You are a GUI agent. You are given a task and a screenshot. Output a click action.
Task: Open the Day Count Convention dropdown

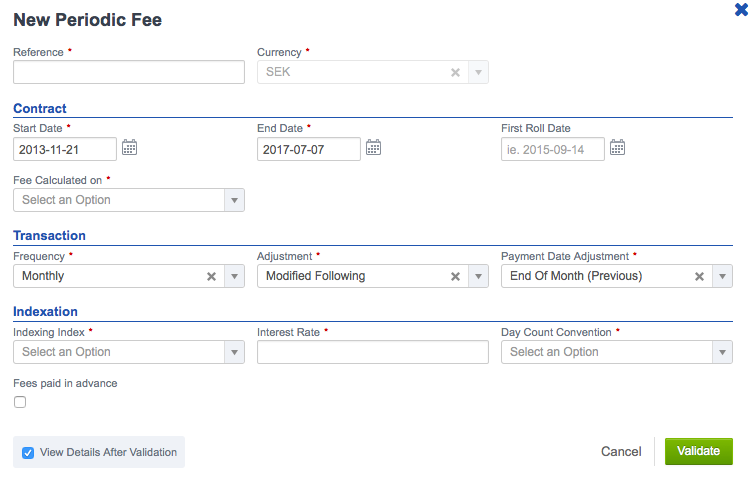pyautogui.click(x=617, y=352)
